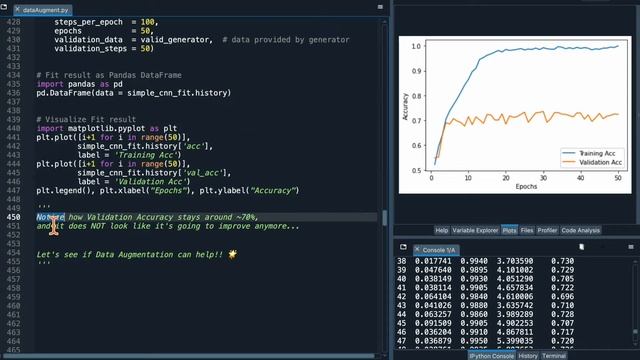The width and height of the screenshot is (640, 360).
Task: Click the 'steps_per_epoch = 100,' line
Action: click(x=106, y=22)
